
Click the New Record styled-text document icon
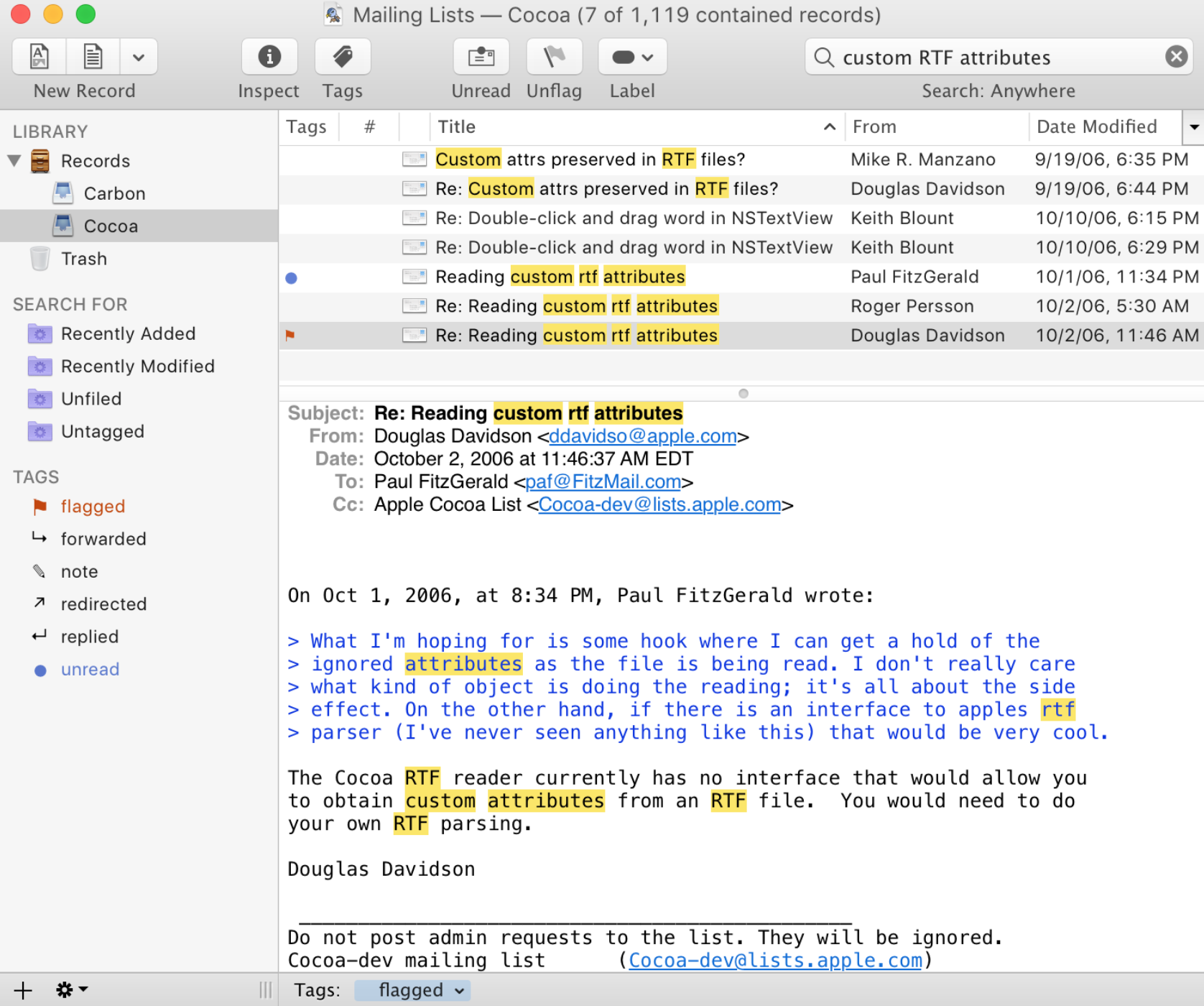pos(40,56)
